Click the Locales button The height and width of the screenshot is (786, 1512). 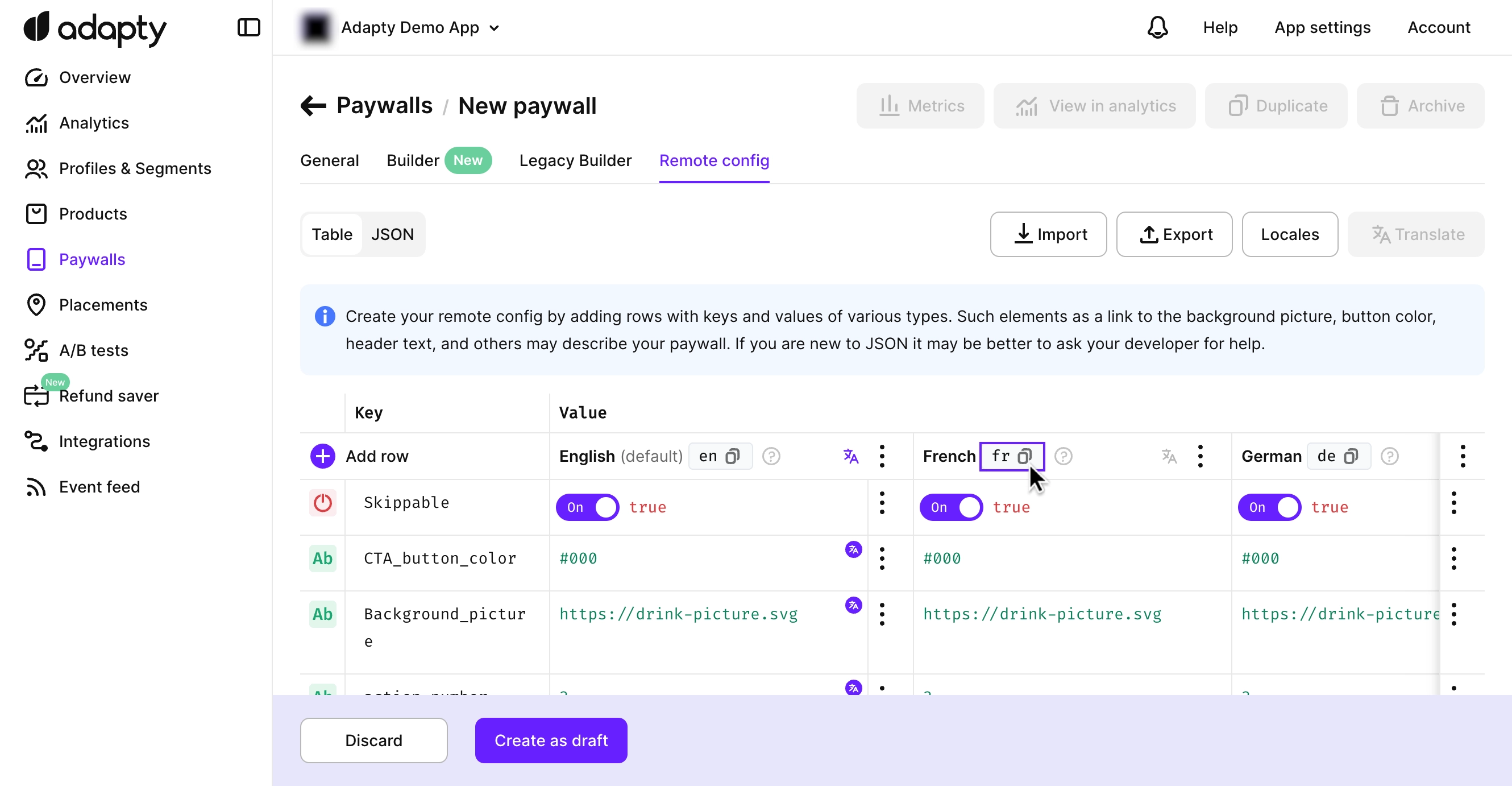1290,234
